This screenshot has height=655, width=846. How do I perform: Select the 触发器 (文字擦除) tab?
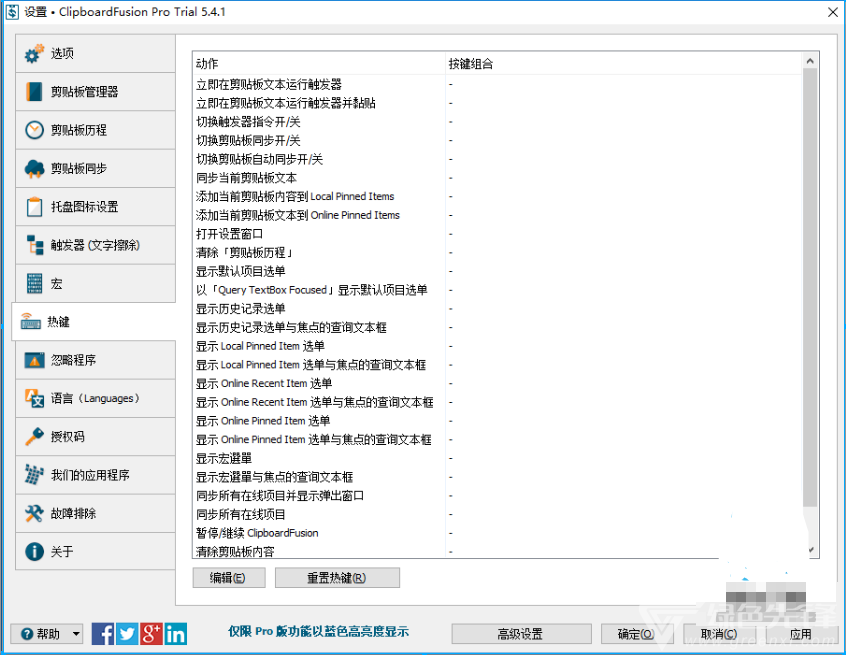(x=95, y=245)
